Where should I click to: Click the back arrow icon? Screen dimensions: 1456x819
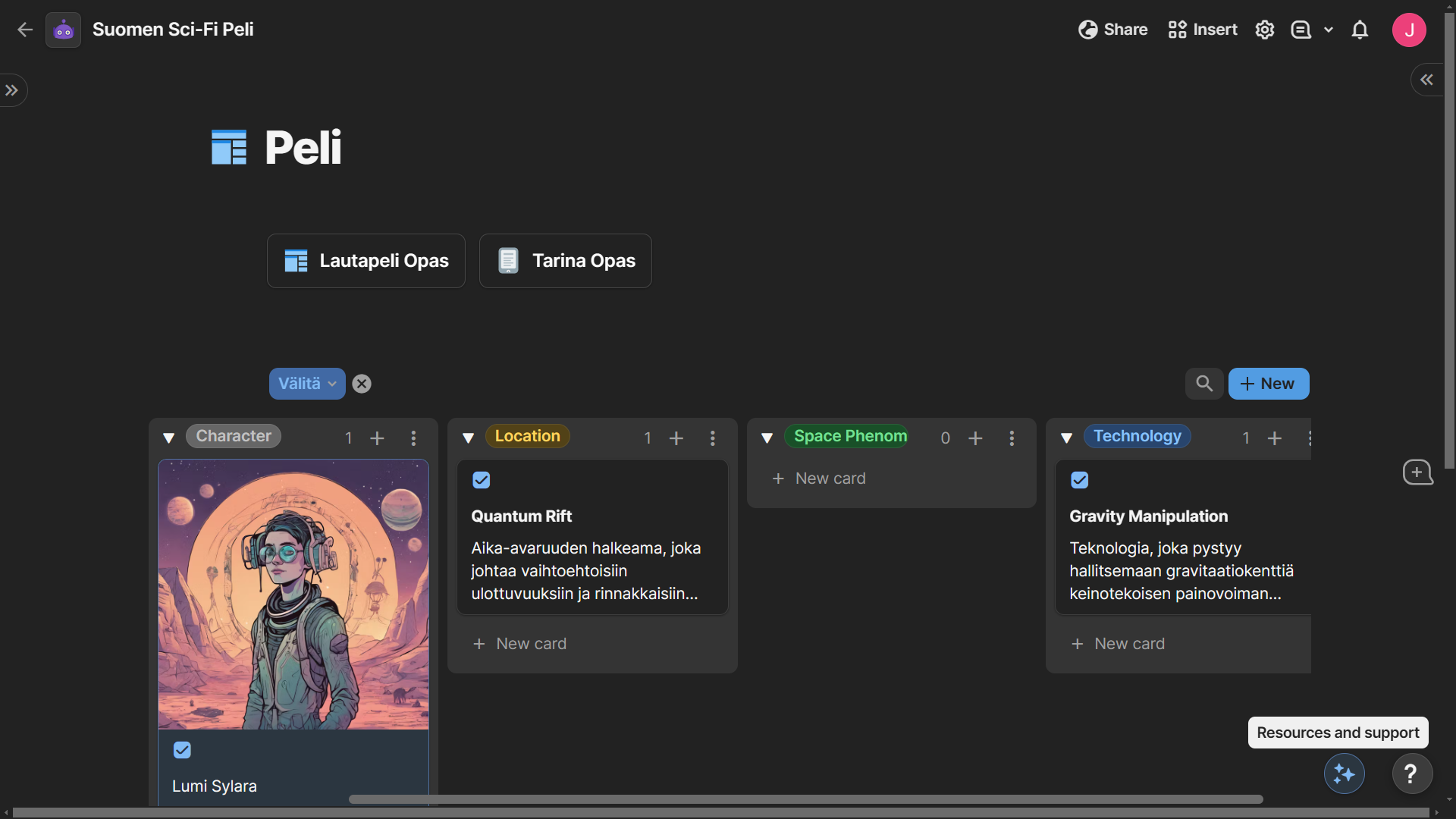click(x=25, y=30)
